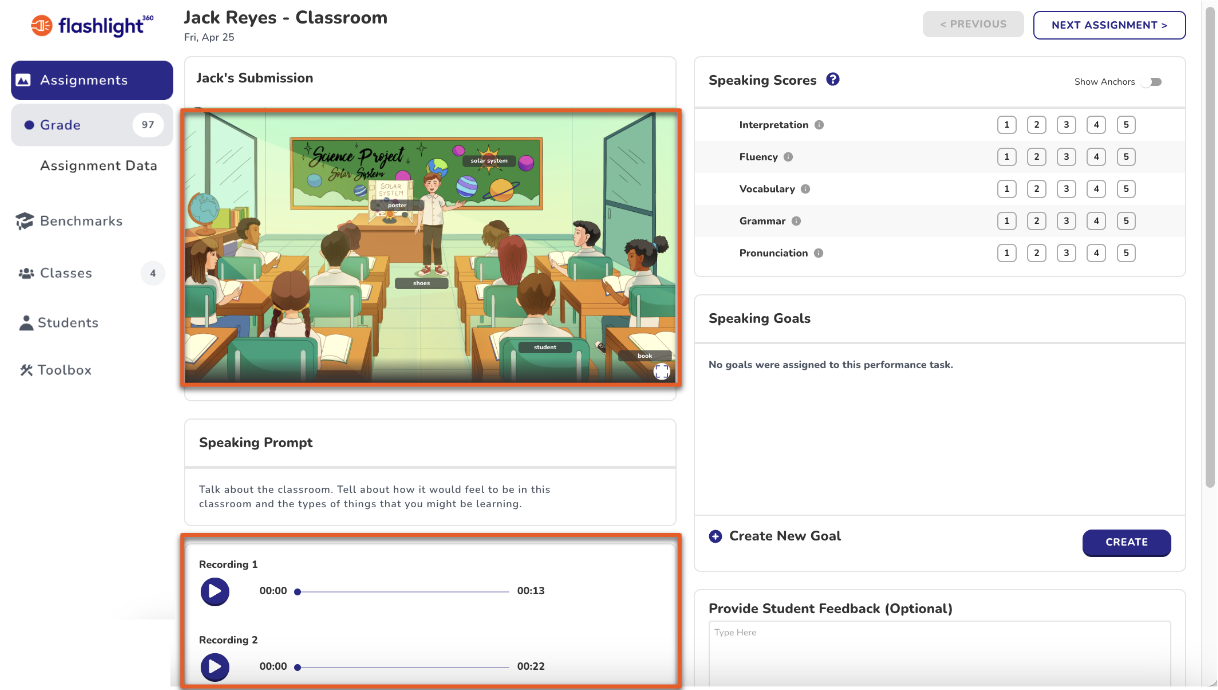1218x690 pixels.
Task: Click the Speaking Prompt heading
Action: pos(256,442)
